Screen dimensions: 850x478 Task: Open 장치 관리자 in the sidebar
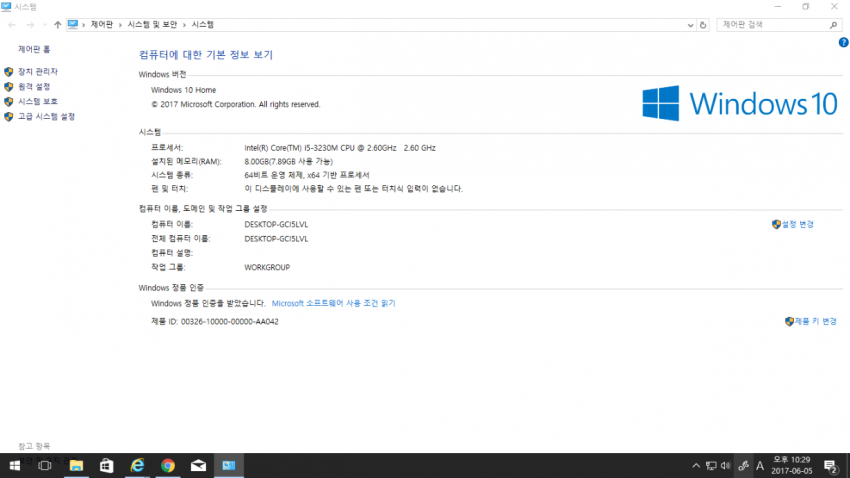(x=37, y=72)
